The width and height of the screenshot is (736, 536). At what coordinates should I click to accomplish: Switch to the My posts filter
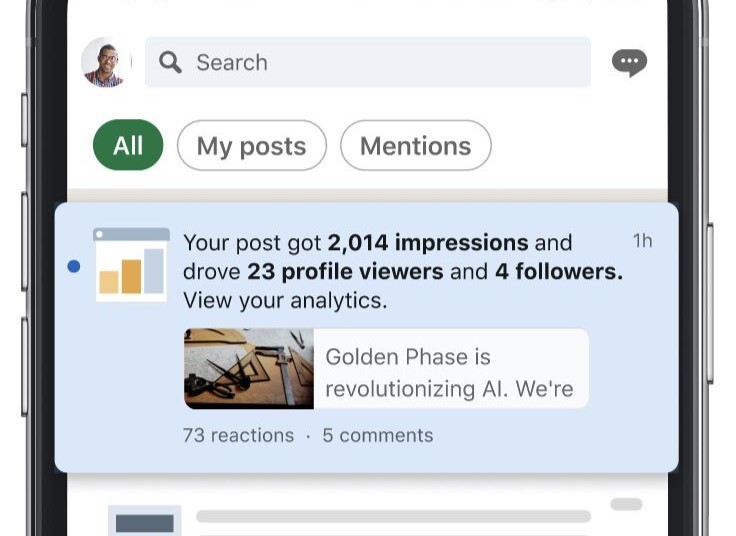click(251, 146)
